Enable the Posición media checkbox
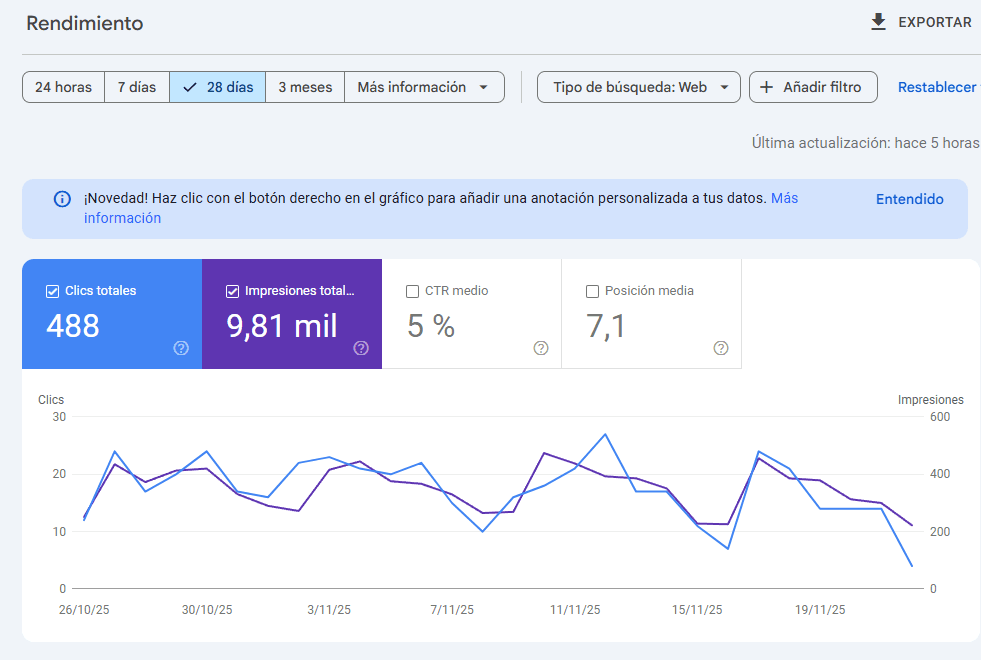Screen dimensions: 981x660 click(x=594, y=290)
